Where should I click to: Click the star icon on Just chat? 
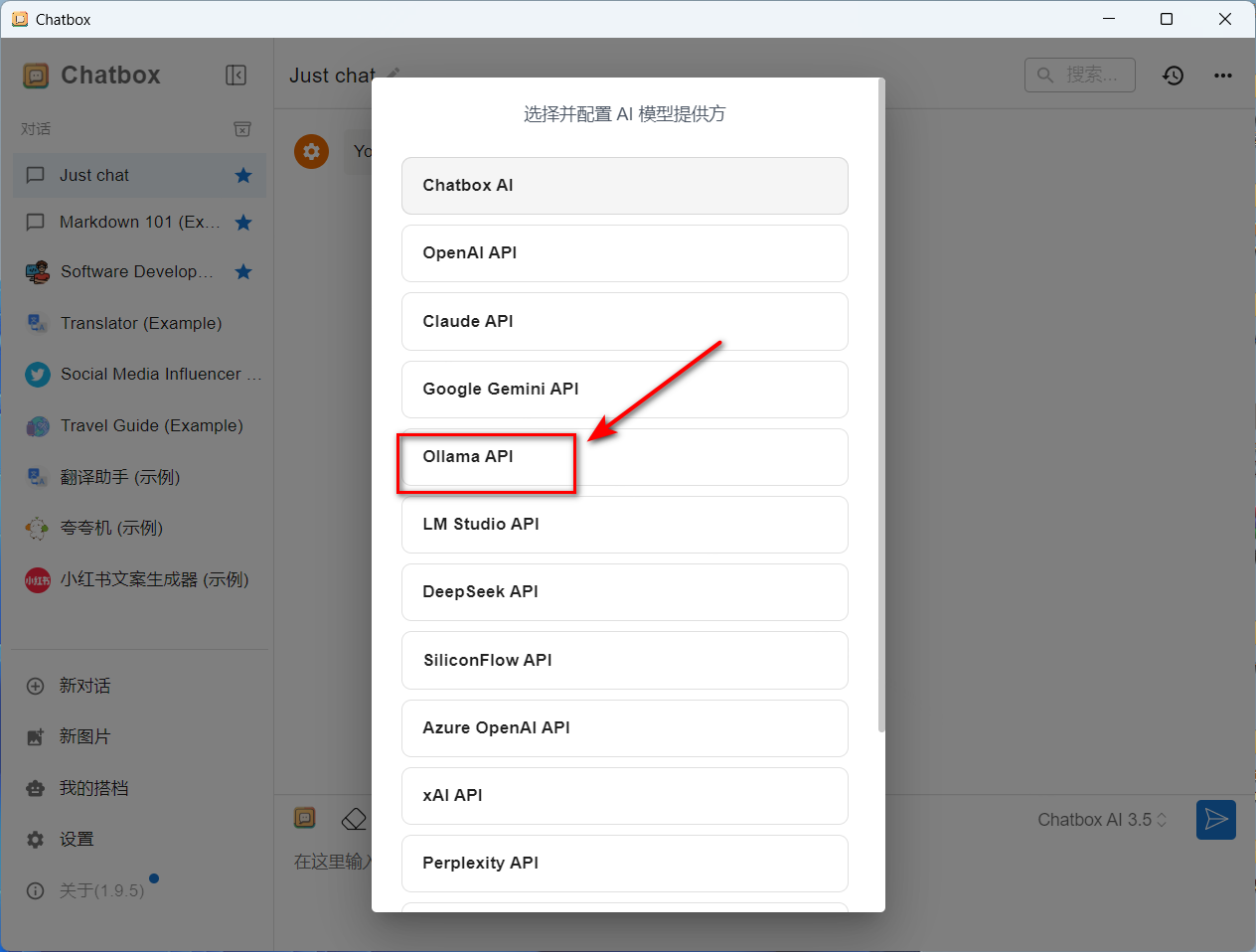tap(243, 176)
